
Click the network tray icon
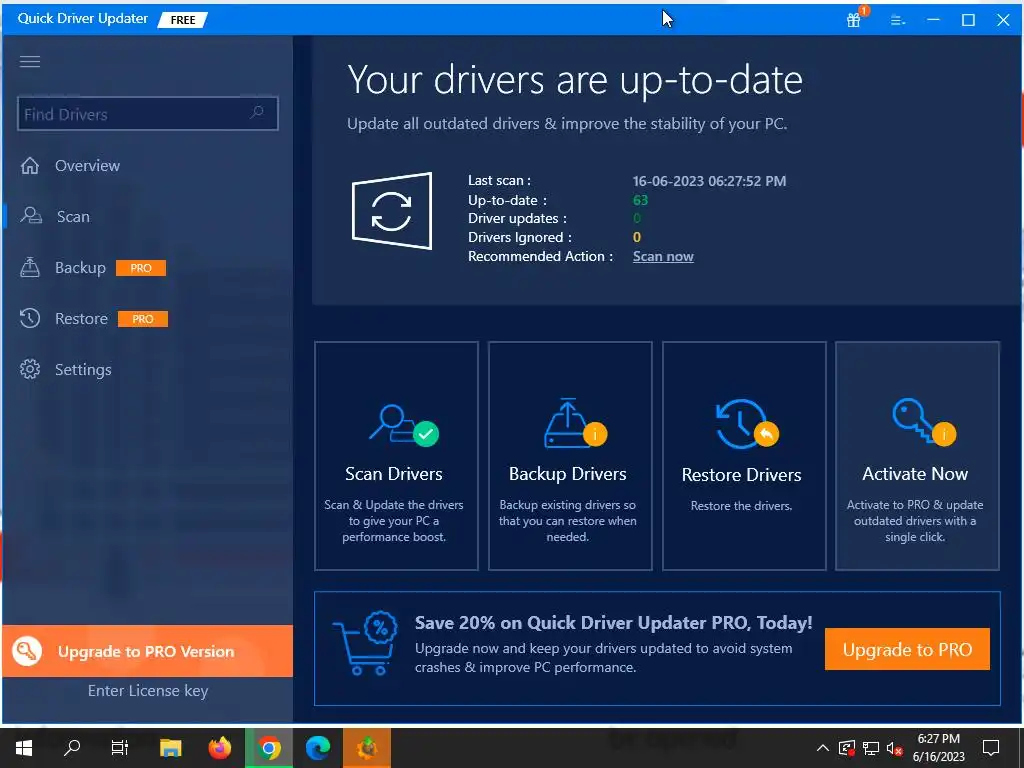[x=871, y=748]
